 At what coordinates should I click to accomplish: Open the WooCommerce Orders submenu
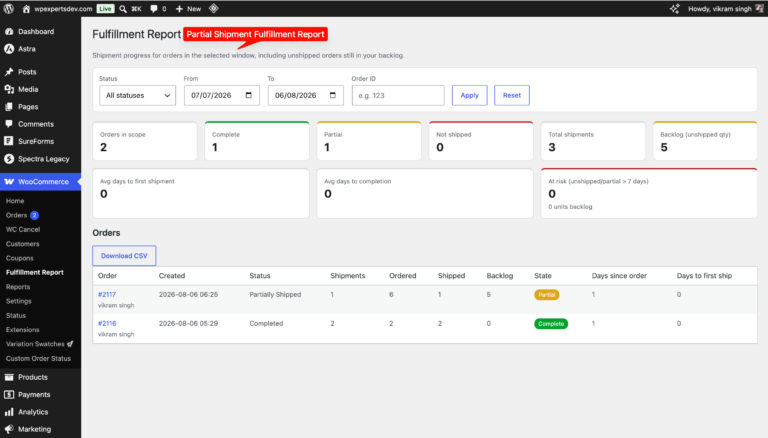pos(16,215)
